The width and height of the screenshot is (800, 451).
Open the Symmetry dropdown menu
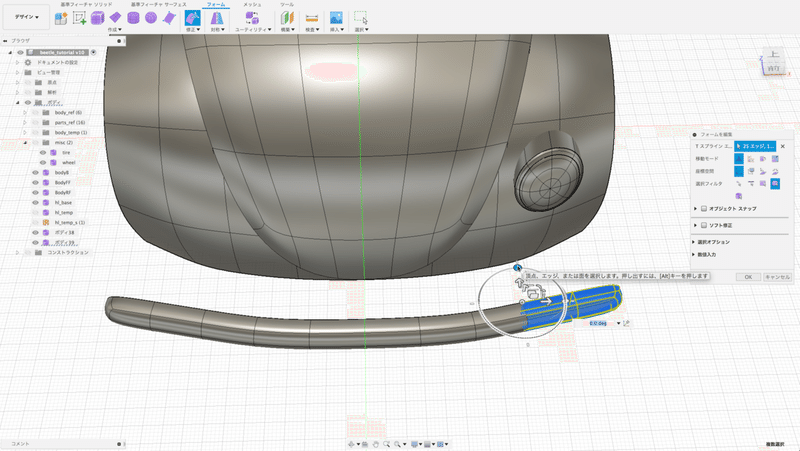click(x=217, y=30)
